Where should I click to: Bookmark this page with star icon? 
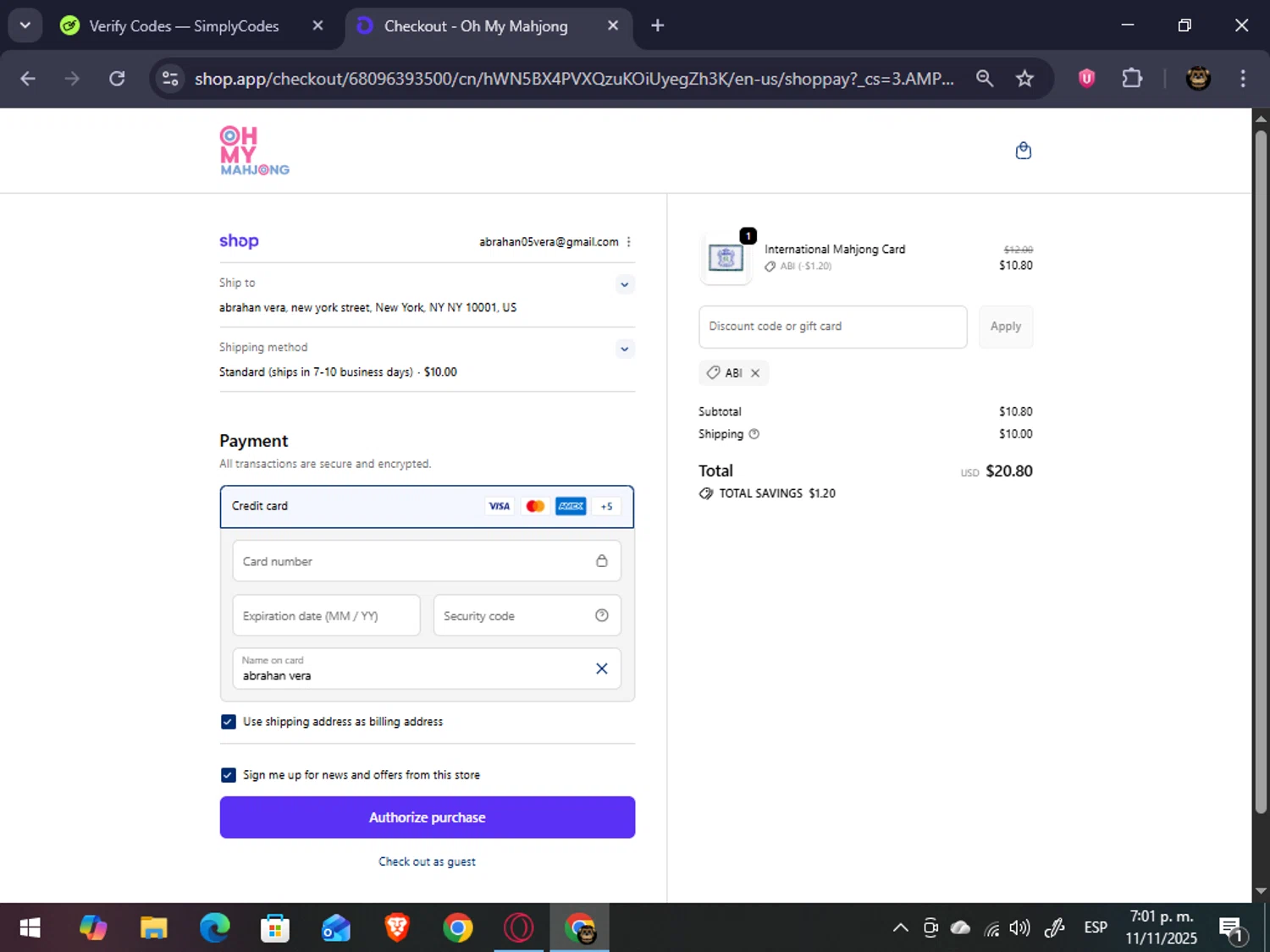(1024, 79)
